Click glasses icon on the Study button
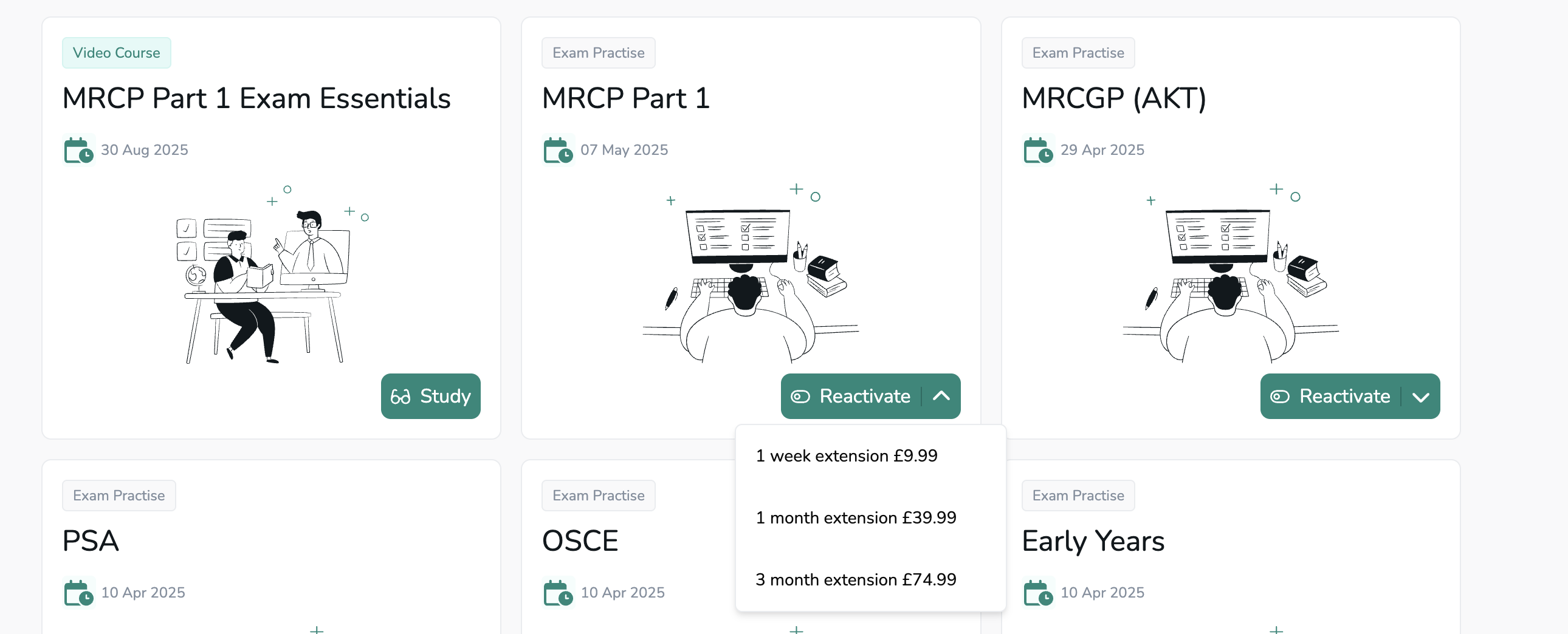This screenshot has height=634, width=1568. coord(400,397)
